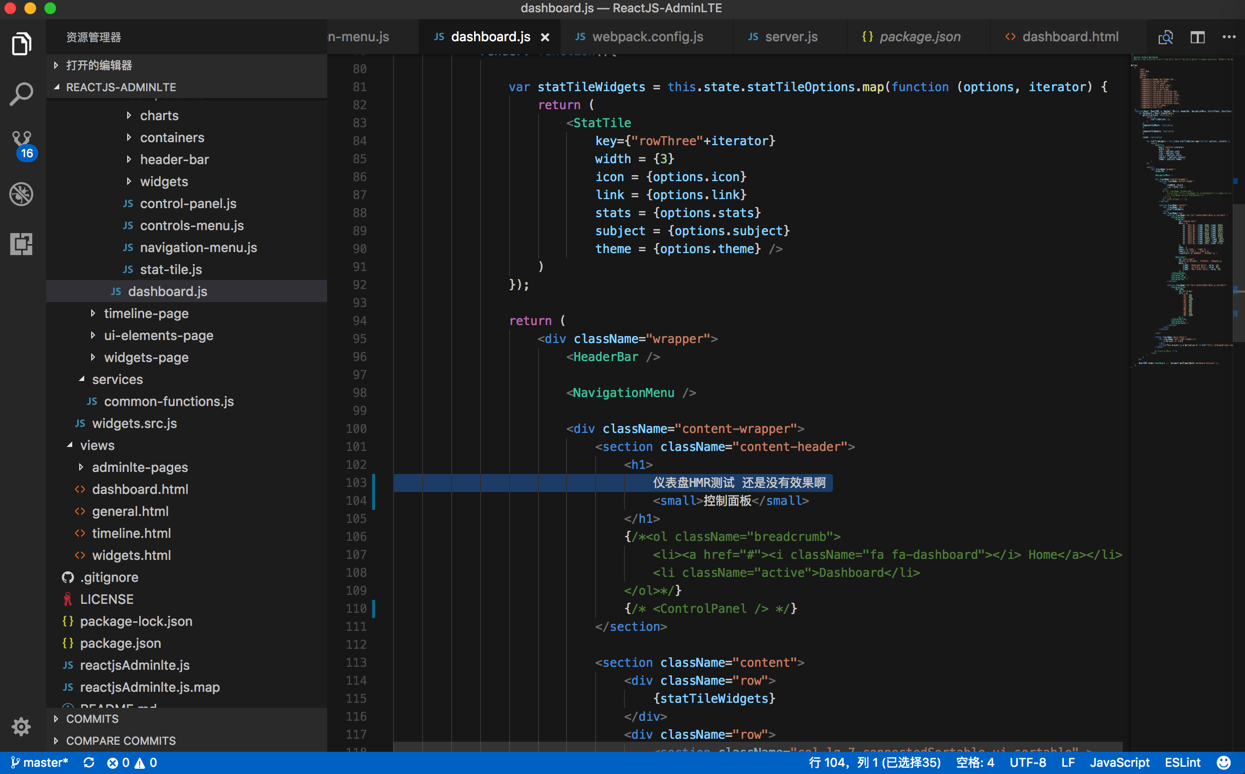Open the Search view icon
Viewport: 1245px width, 774px height.
tap(21, 94)
